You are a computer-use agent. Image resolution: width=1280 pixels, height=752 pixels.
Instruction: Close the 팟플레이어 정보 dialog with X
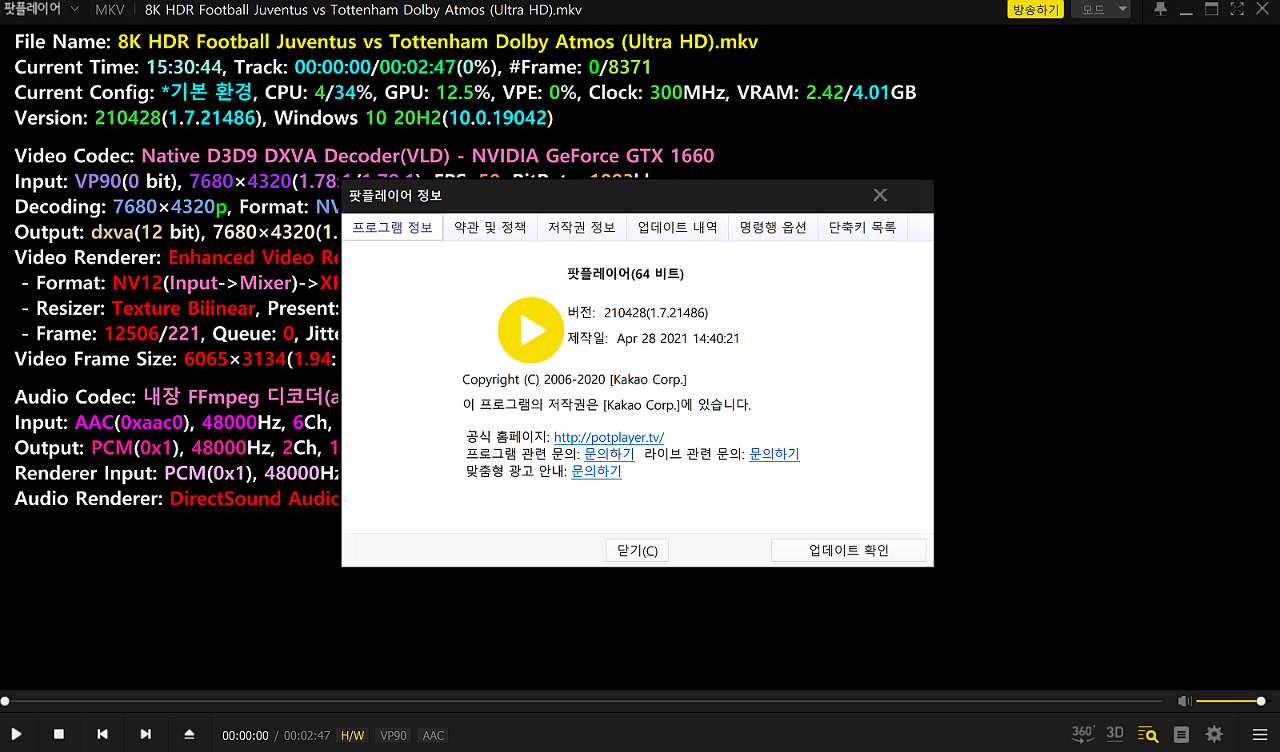[x=880, y=195]
